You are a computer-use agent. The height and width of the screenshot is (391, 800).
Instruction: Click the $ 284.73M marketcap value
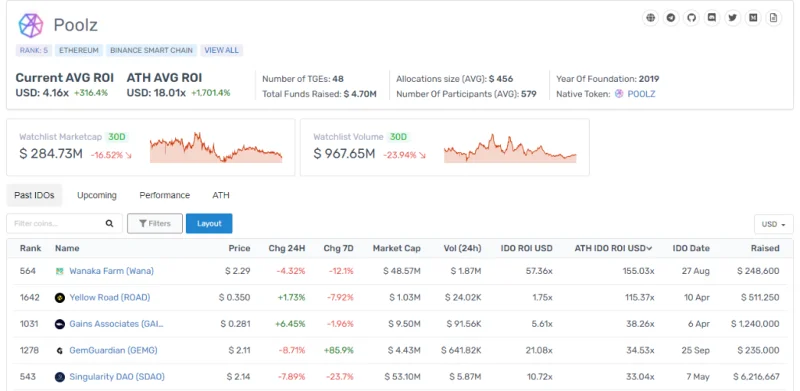tap(51, 153)
